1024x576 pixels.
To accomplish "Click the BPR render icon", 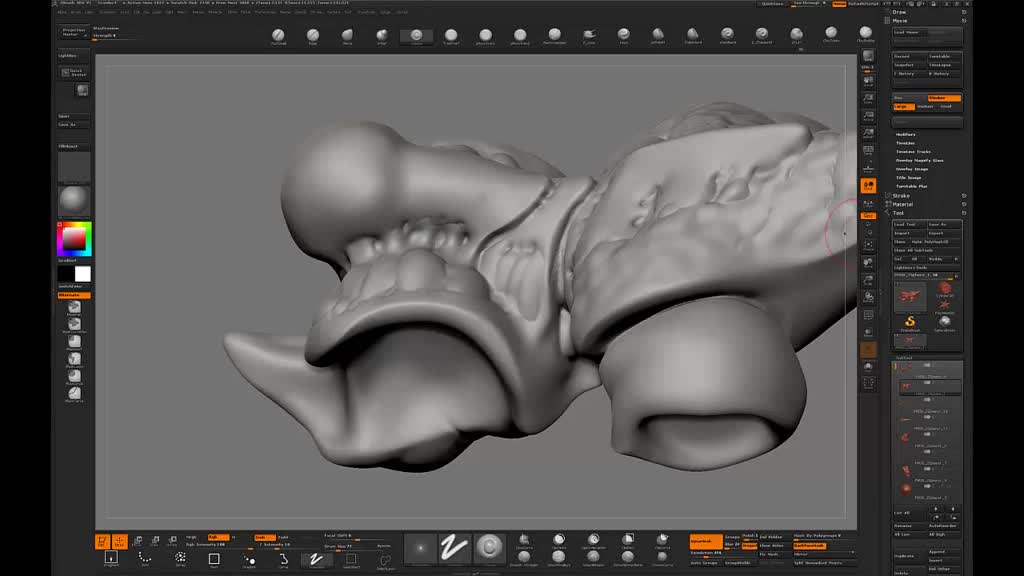I will tap(868, 57).
